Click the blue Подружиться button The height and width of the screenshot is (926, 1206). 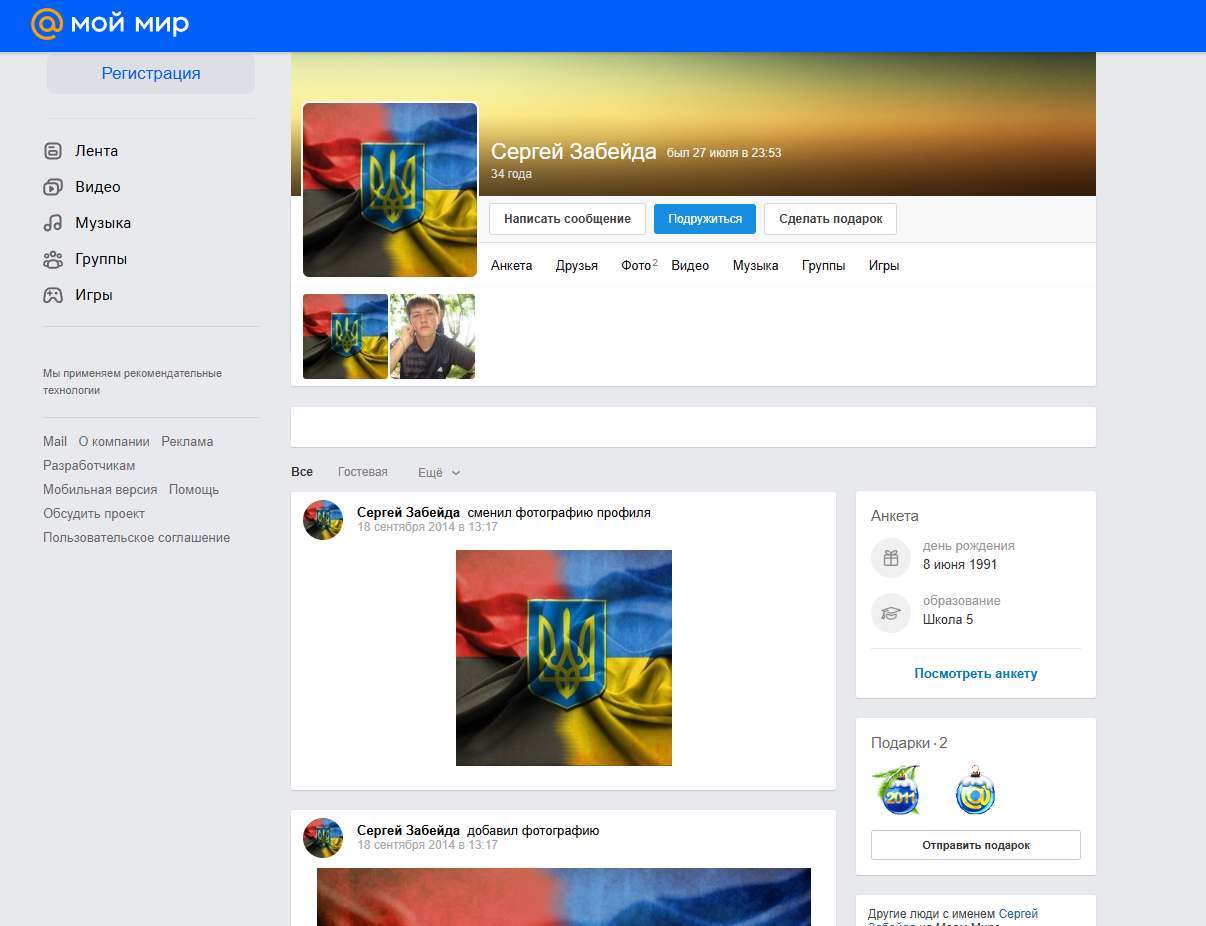coord(705,219)
